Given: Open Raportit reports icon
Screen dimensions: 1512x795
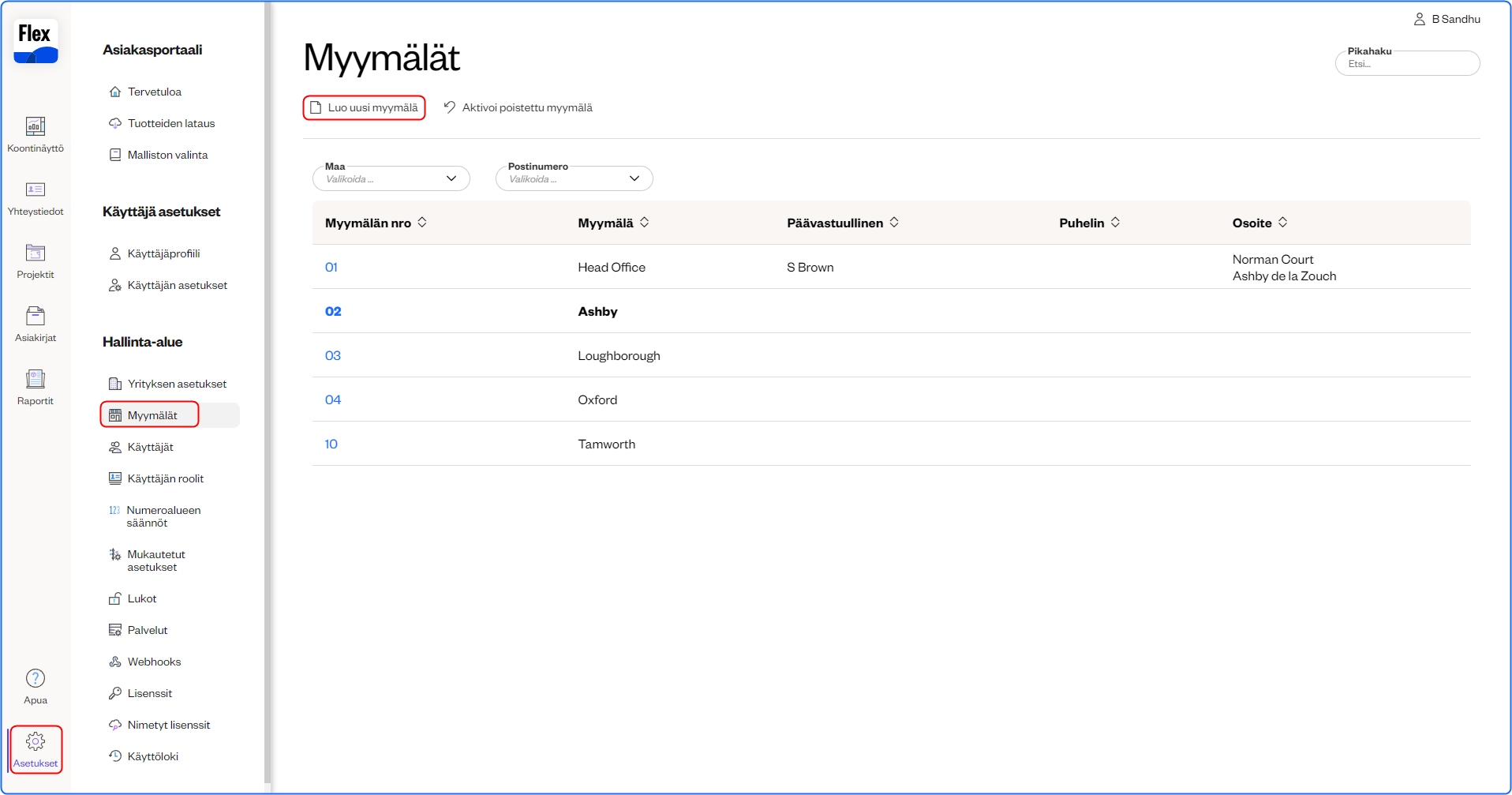Looking at the screenshot, I should pos(36,380).
